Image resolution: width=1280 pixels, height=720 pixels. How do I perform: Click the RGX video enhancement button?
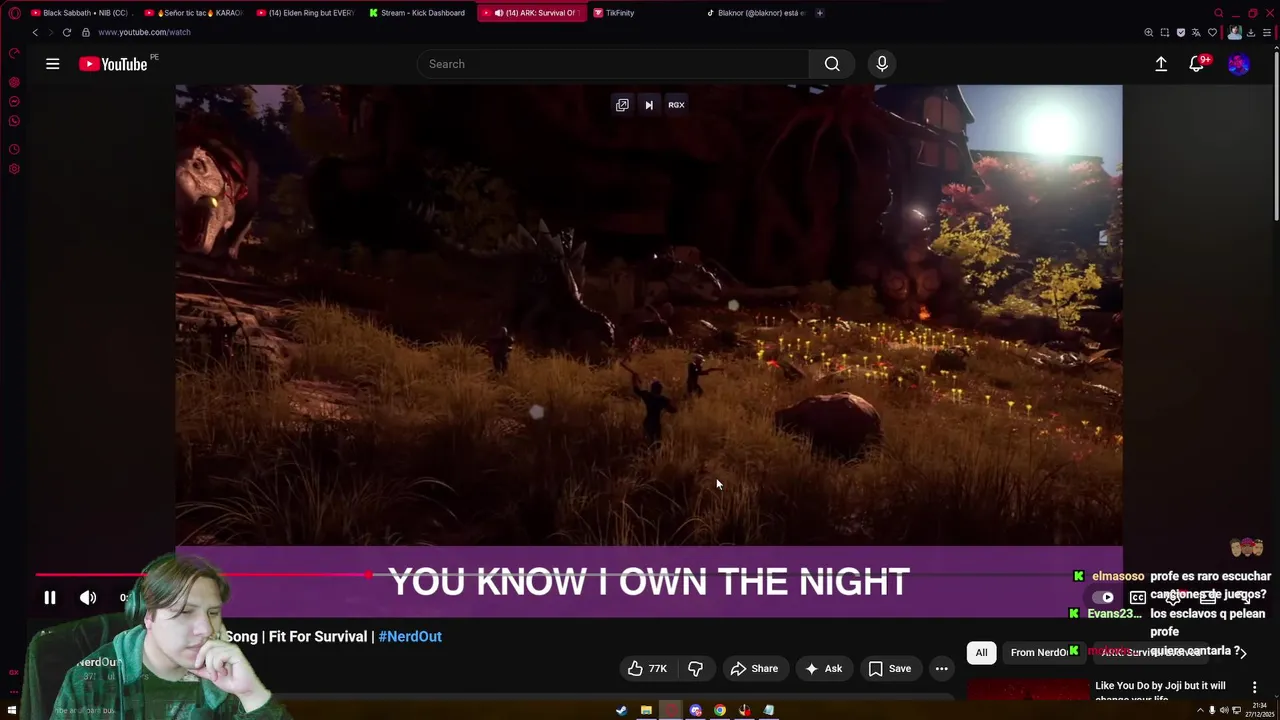[676, 105]
